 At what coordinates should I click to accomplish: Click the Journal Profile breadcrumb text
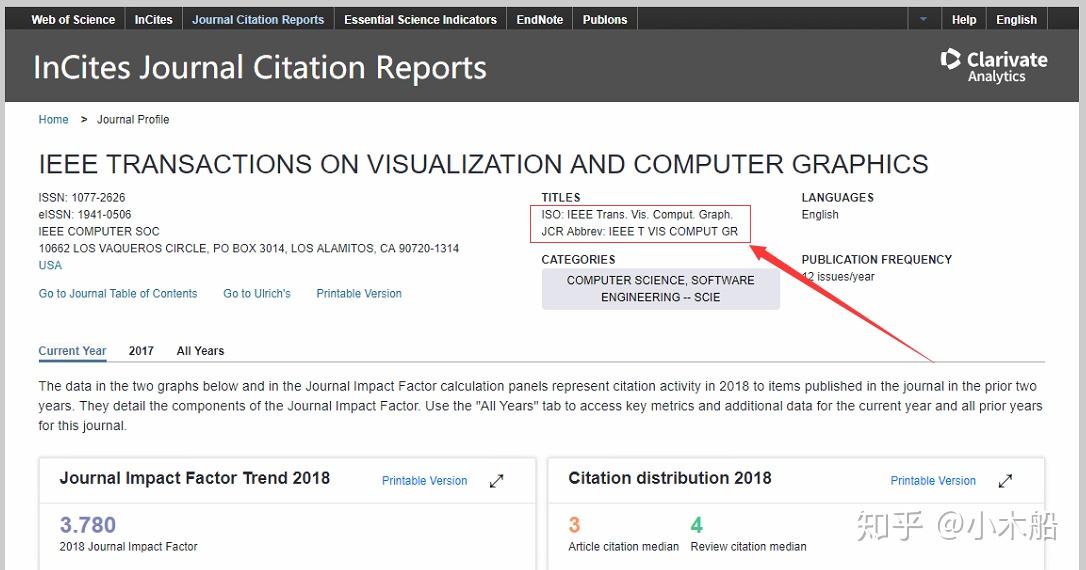[133, 119]
